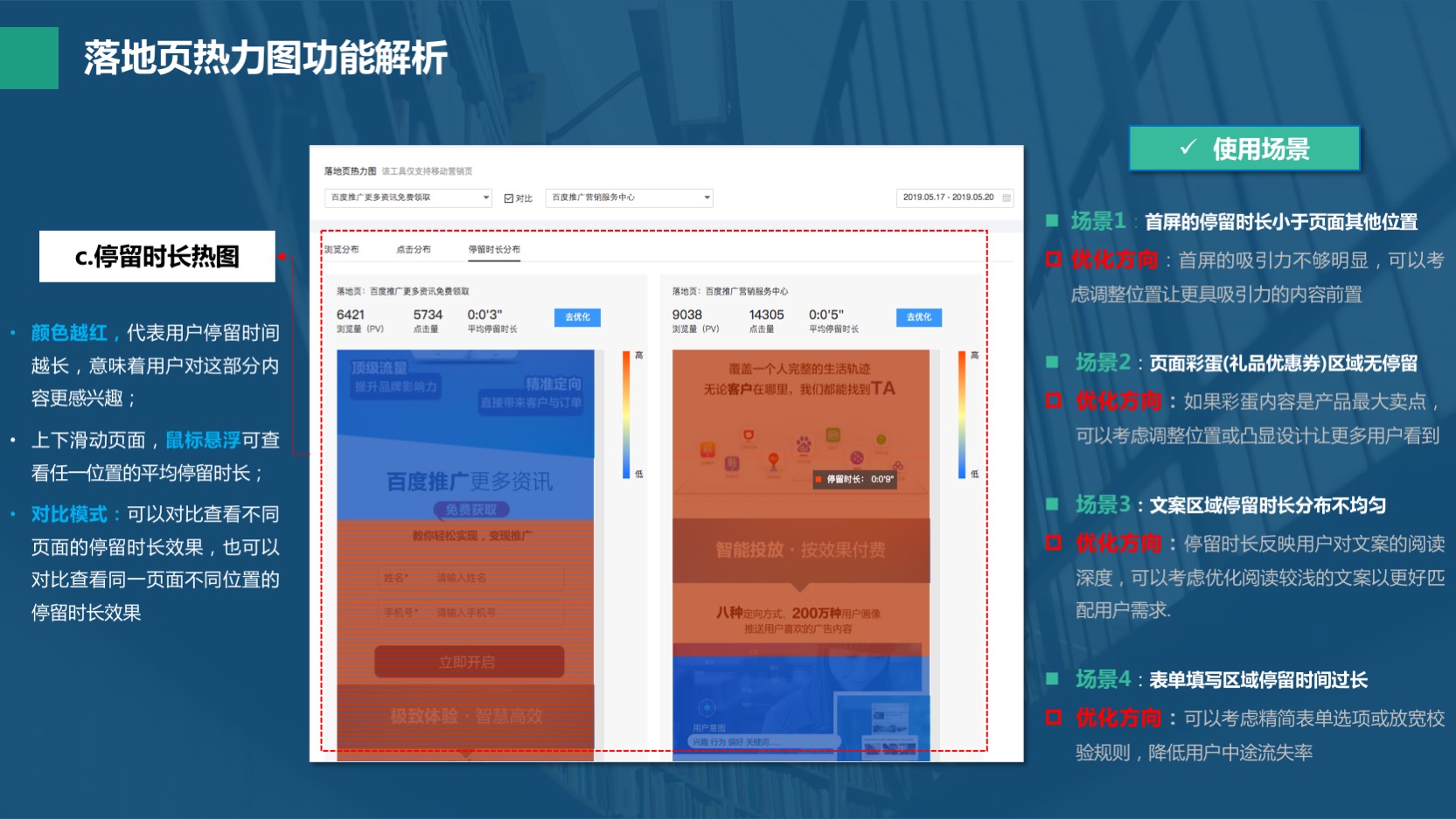This screenshot has height=819, width=1456.
Task: Click the 落地页热力图 panel title
Action: coord(350,171)
